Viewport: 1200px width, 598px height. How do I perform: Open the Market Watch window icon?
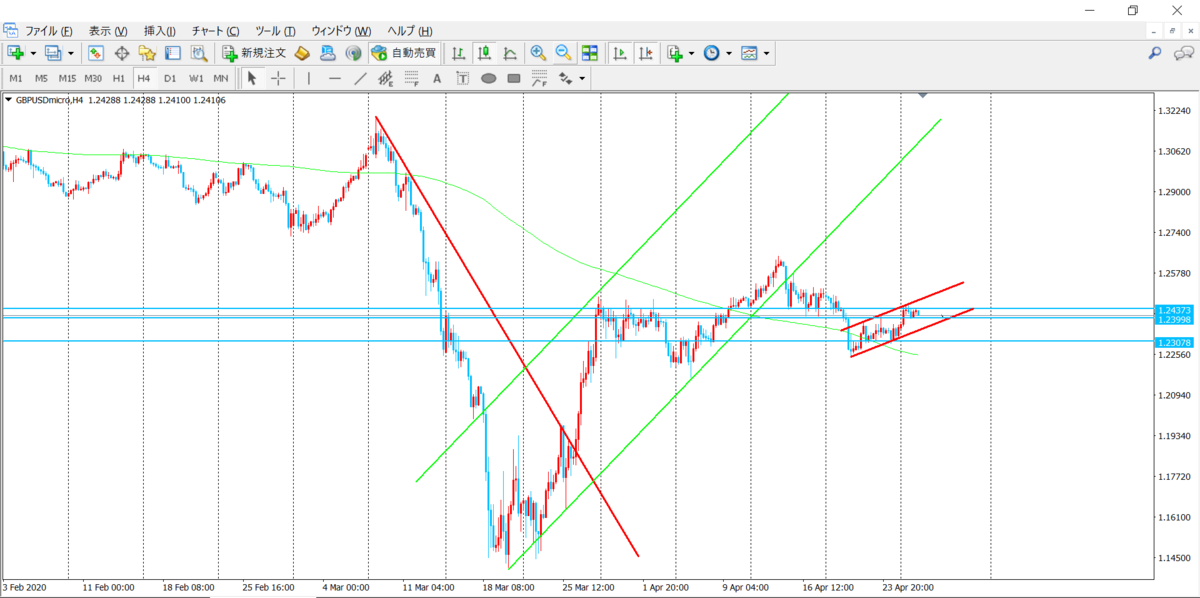pos(96,53)
